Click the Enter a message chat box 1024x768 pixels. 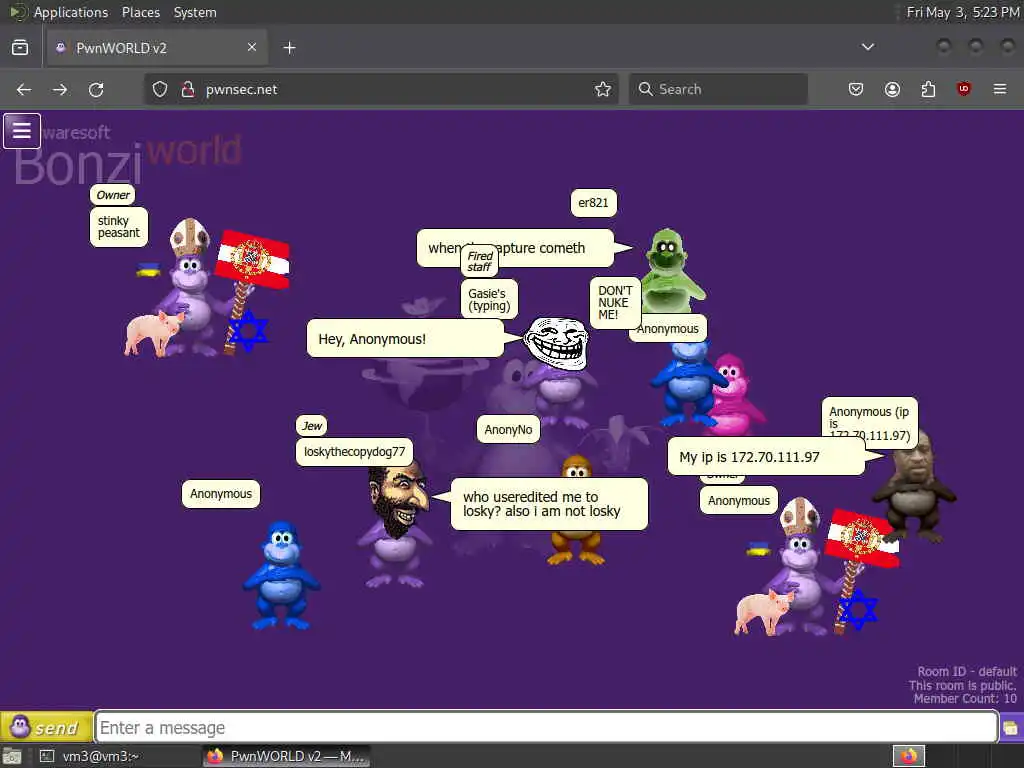tap(547, 728)
